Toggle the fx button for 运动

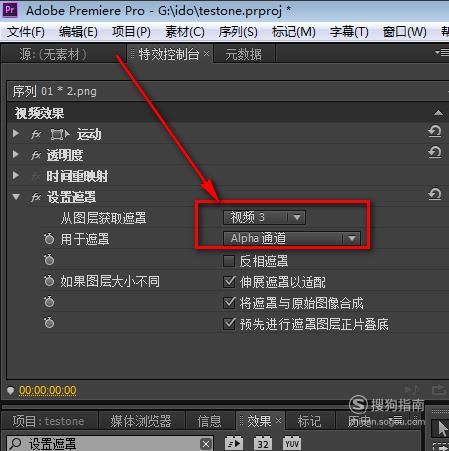(x=36, y=134)
